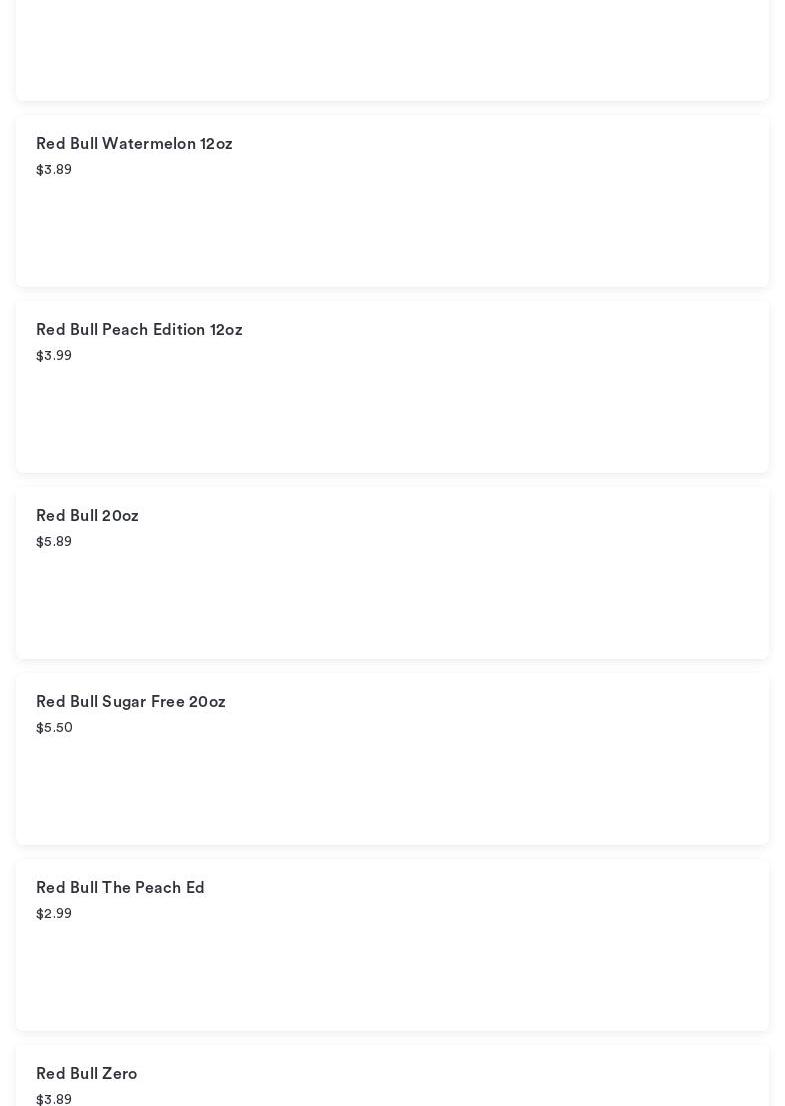
Task: Click the $3.99 price on the Peach Edition card
Action: tap(54, 356)
